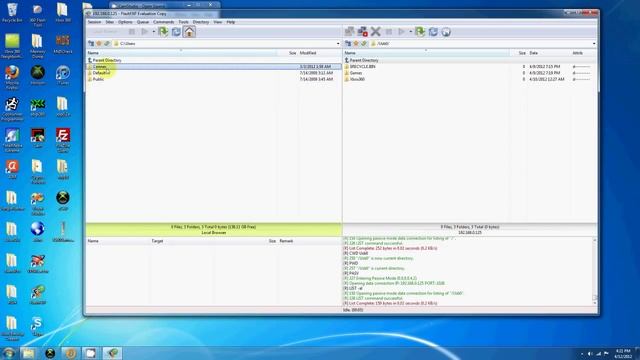This screenshot has height=360, width=640.
Task: Open the Tools menu
Action: point(184,22)
